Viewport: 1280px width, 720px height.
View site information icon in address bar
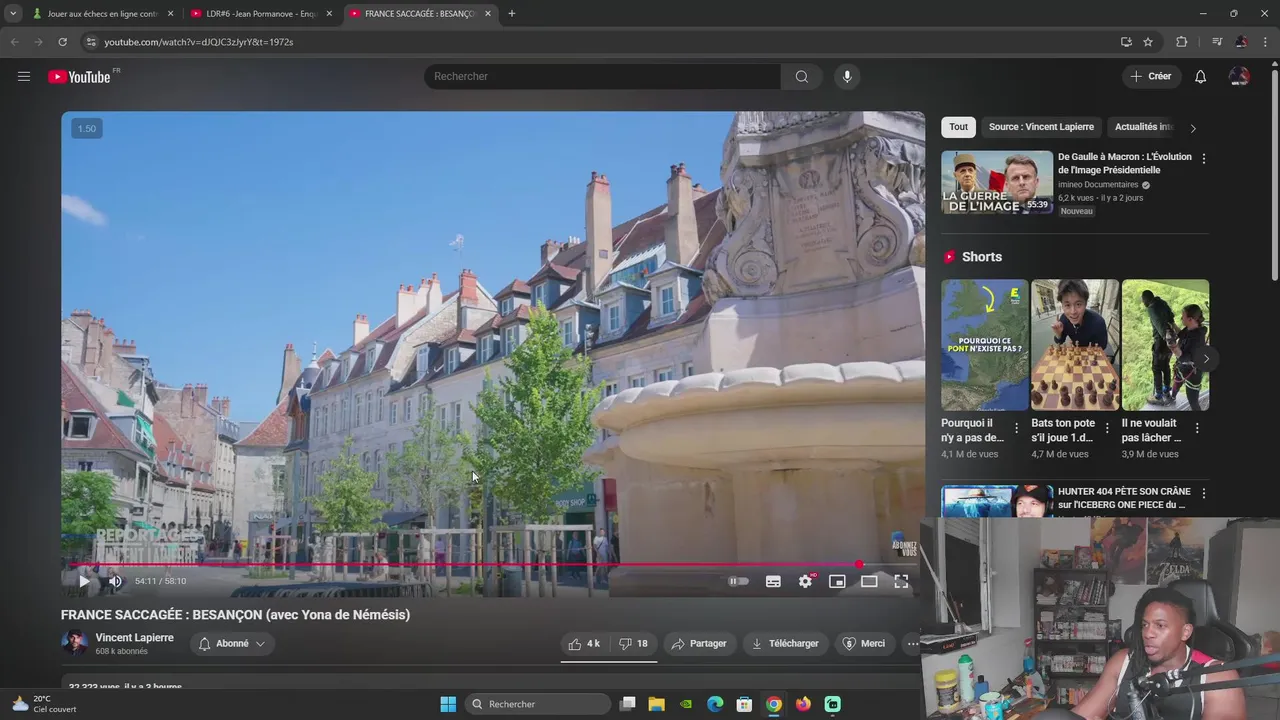90,42
